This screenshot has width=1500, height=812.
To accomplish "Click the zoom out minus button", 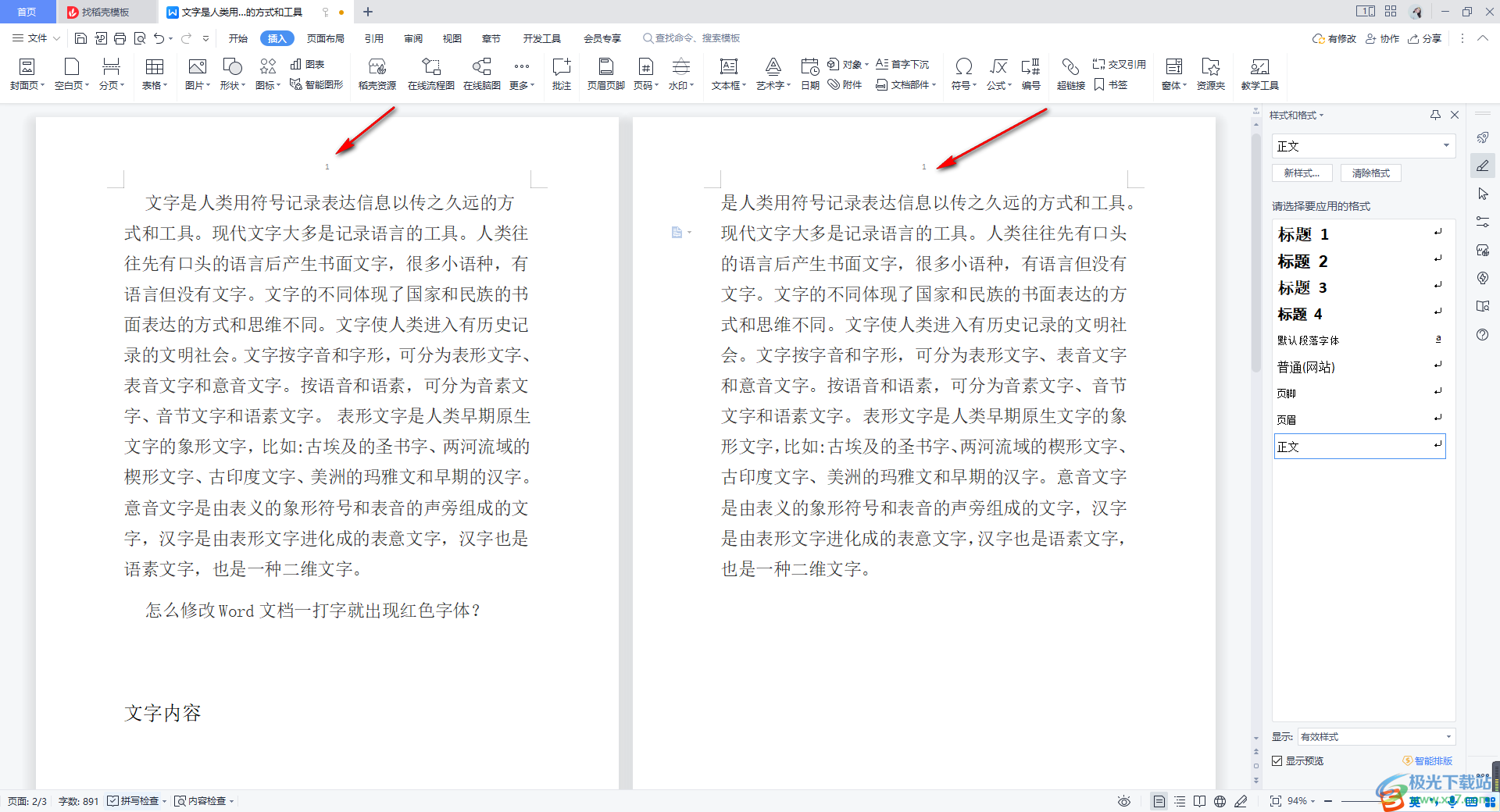I will 1328,801.
